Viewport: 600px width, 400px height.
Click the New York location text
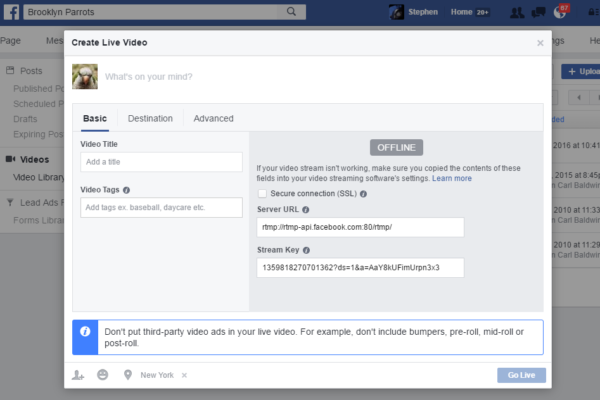click(157, 375)
